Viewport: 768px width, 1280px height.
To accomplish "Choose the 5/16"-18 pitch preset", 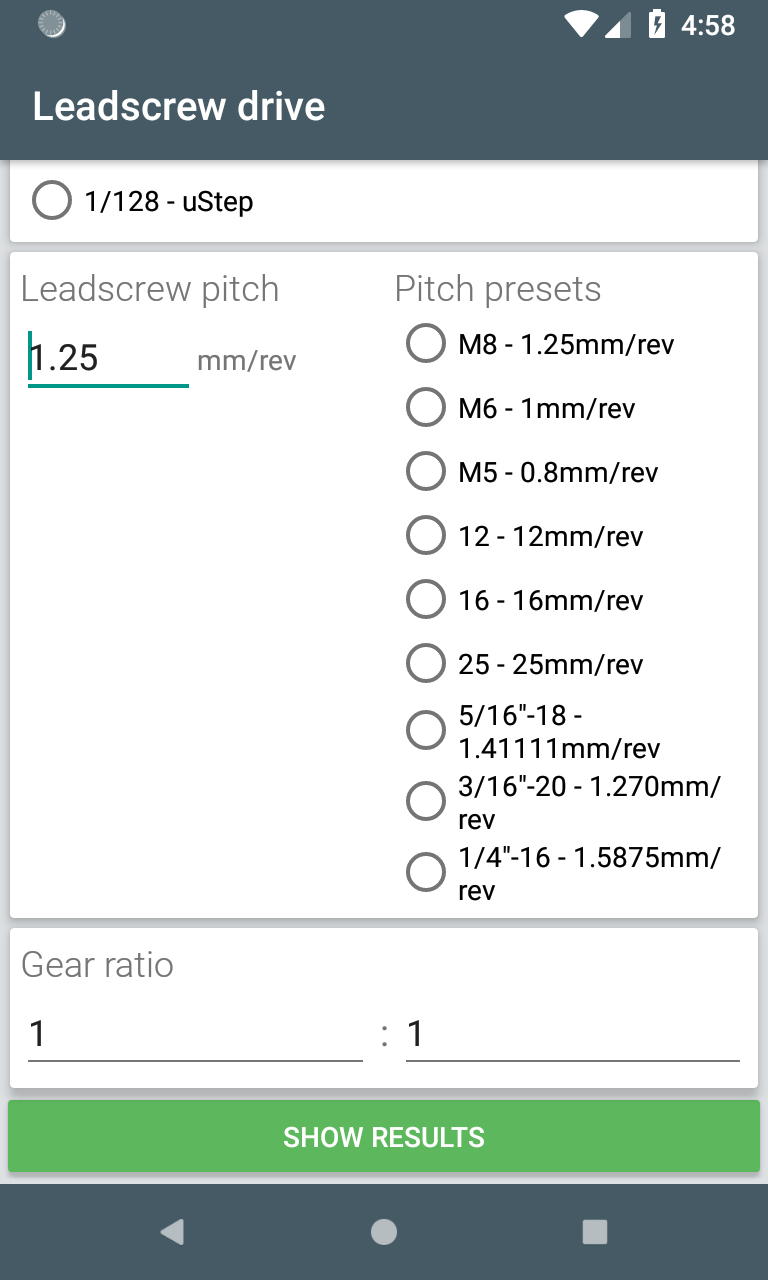I will click(533, 731).
